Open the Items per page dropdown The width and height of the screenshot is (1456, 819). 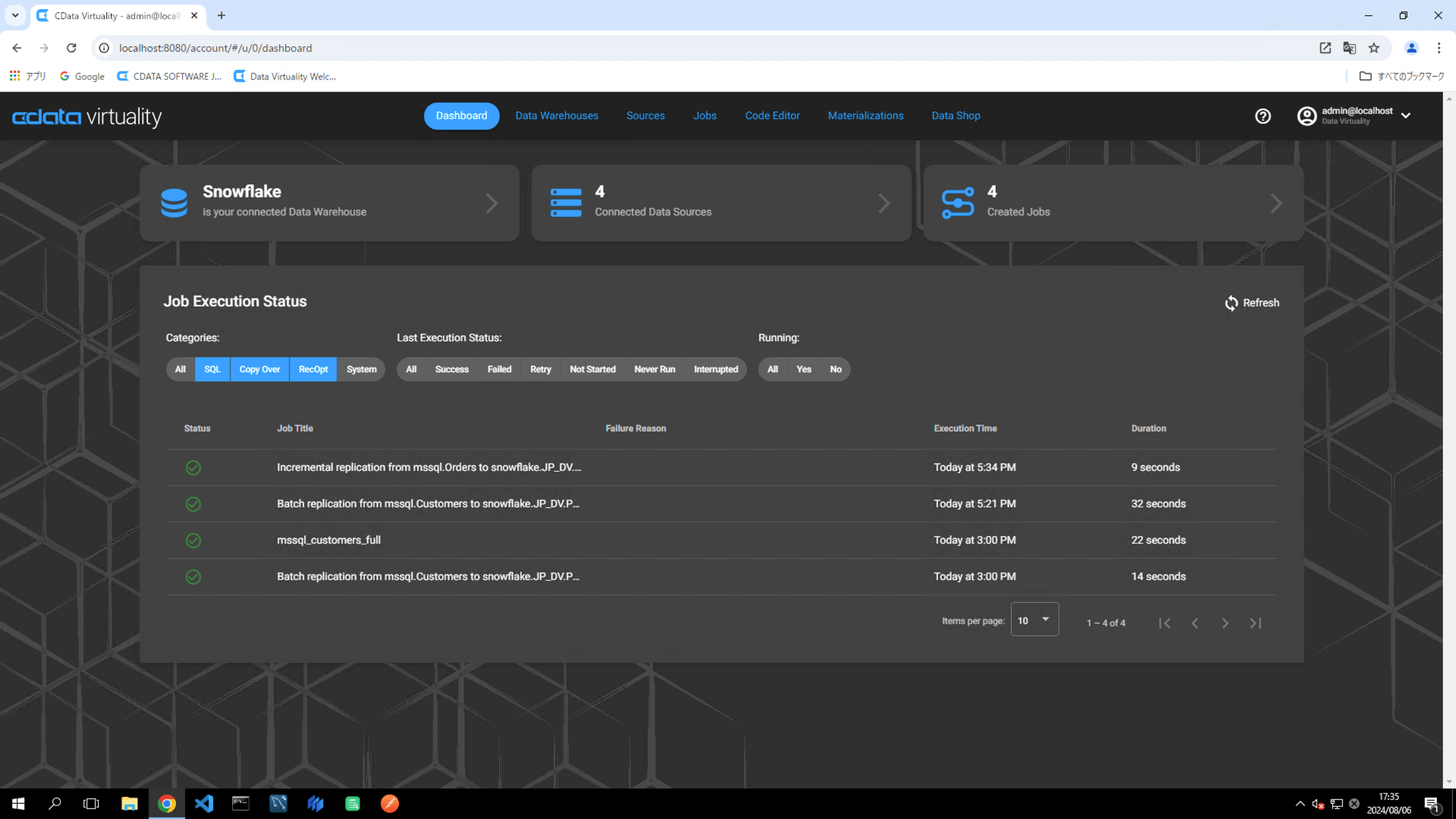[1034, 620]
